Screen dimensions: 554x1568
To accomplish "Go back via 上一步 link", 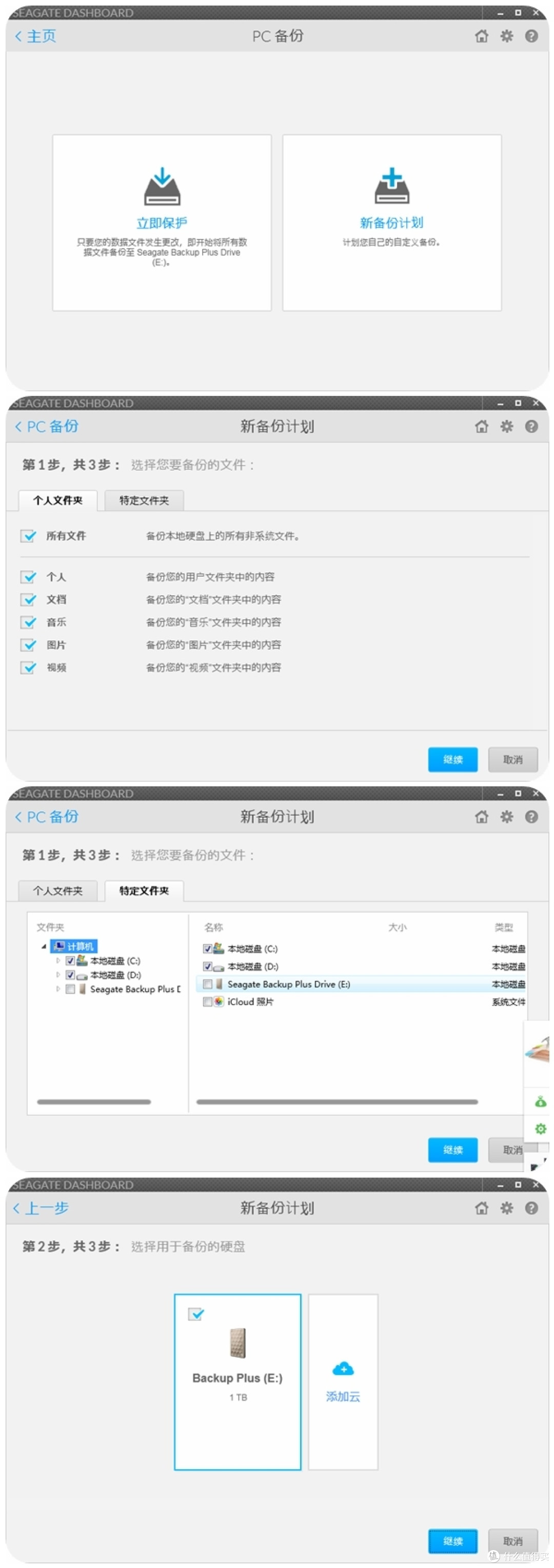I will pyautogui.click(x=41, y=1208).
